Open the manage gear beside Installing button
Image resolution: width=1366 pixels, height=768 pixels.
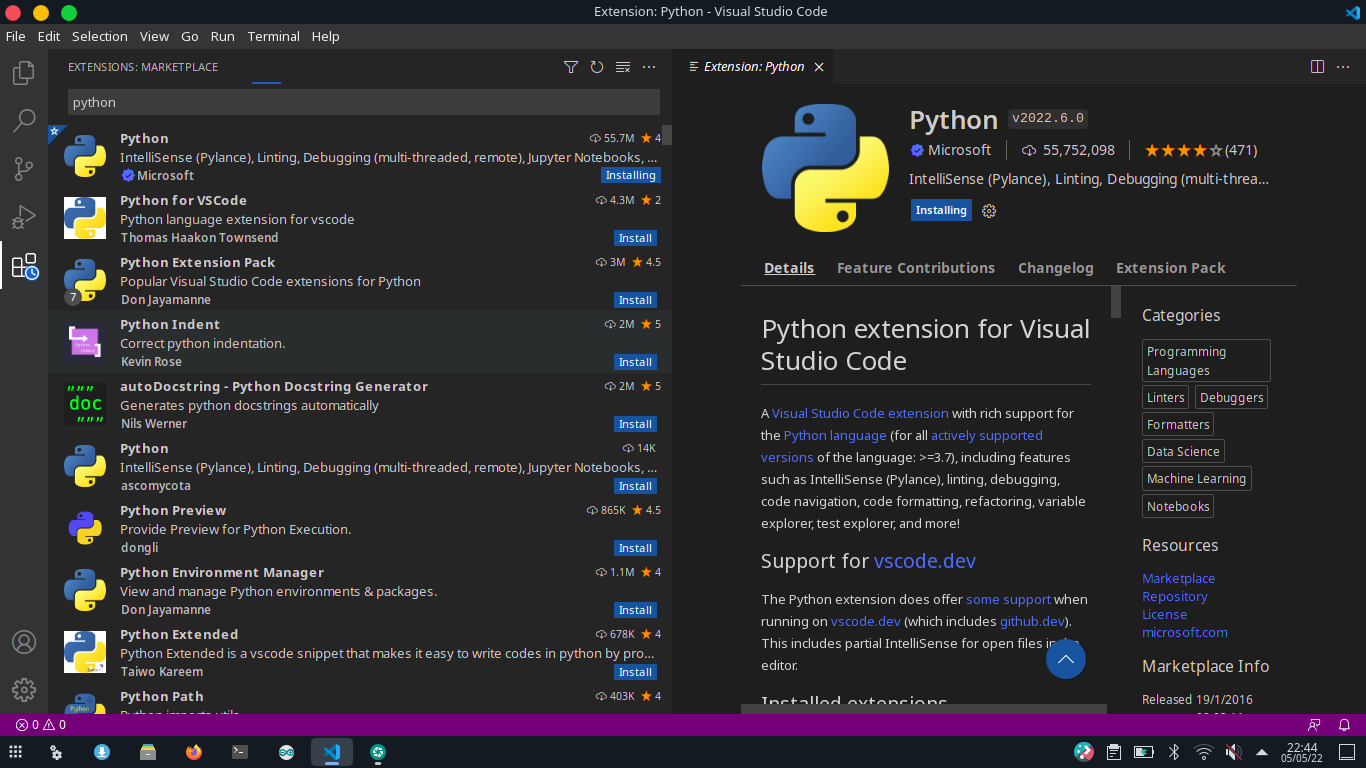pos(989,211)
